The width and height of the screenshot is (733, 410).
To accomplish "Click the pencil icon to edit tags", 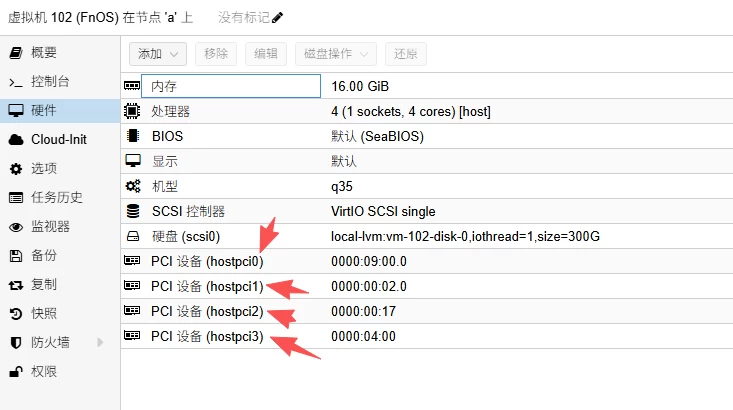I will point(277,17).
